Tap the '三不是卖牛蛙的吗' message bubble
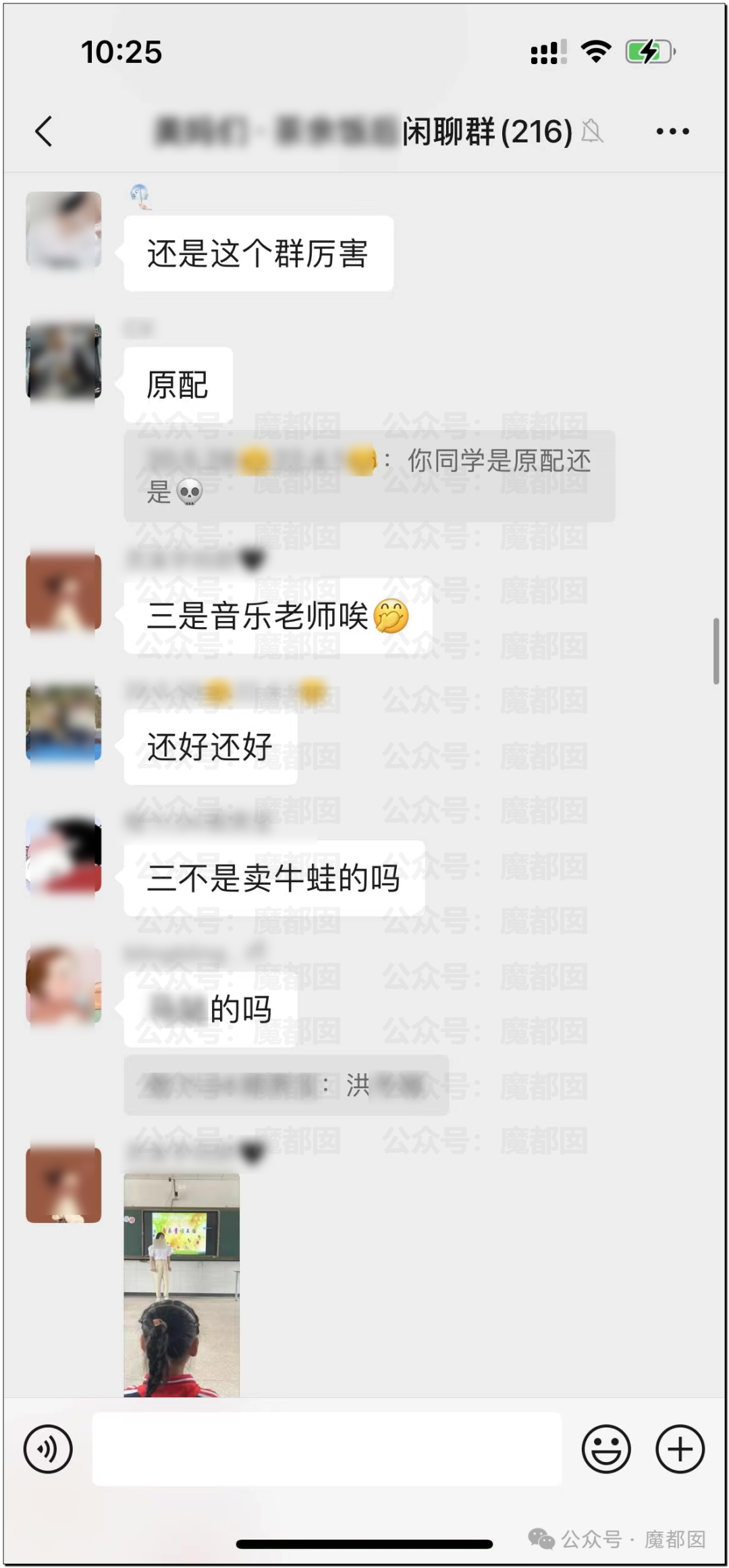 (x=274, y=877)
